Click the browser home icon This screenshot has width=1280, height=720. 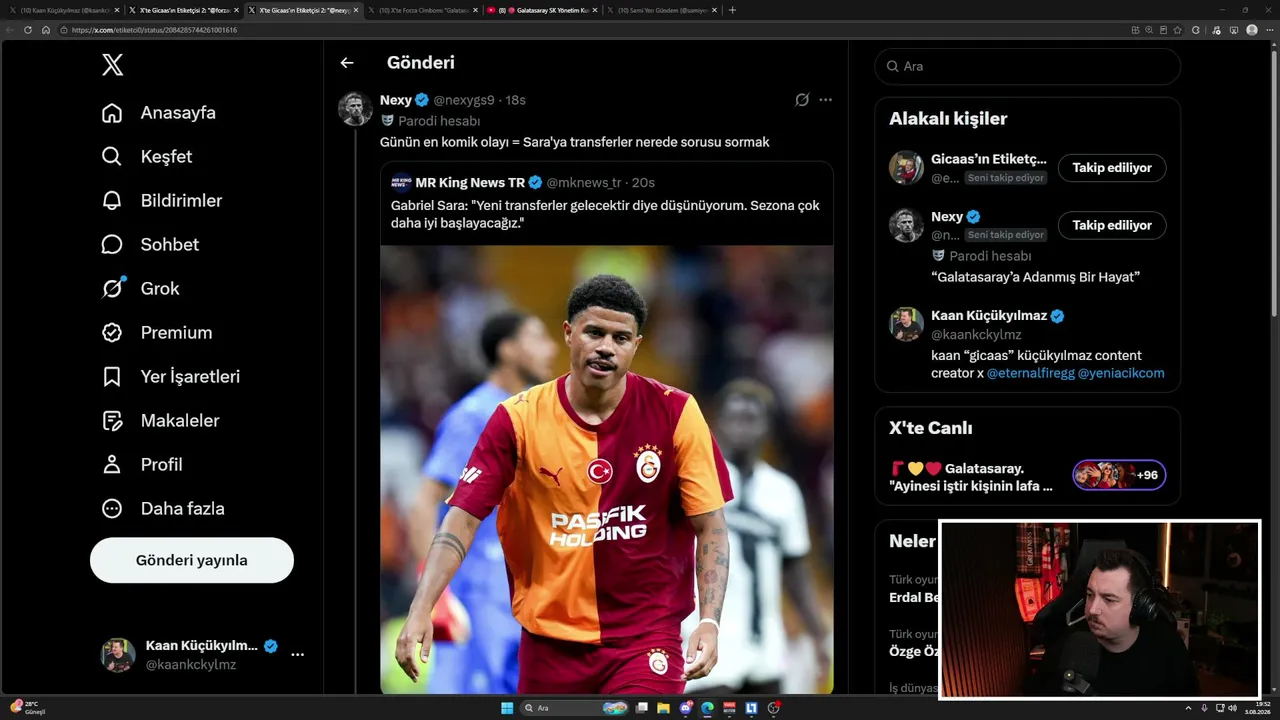[x=46, y=30]
